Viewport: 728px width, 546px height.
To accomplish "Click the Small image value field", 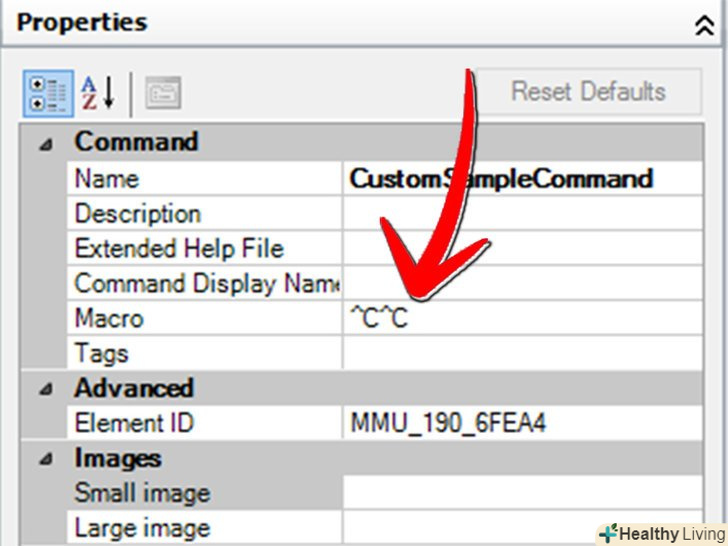I will coord(534,493).
